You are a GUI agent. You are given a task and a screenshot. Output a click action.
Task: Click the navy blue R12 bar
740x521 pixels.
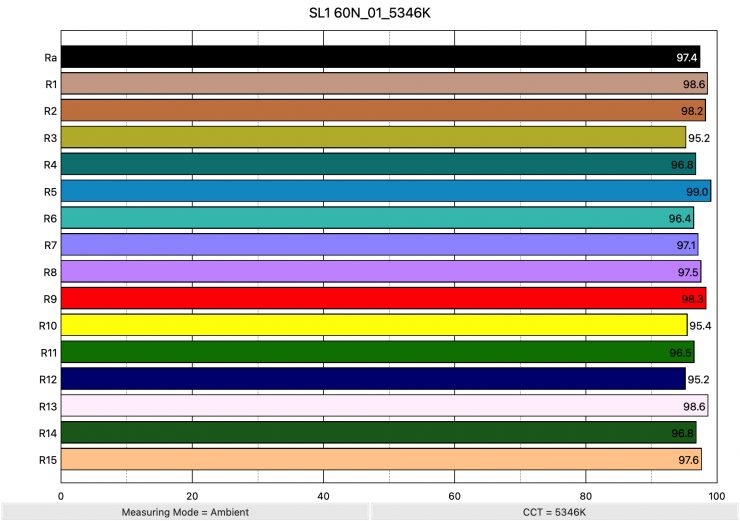coord(373,379)
